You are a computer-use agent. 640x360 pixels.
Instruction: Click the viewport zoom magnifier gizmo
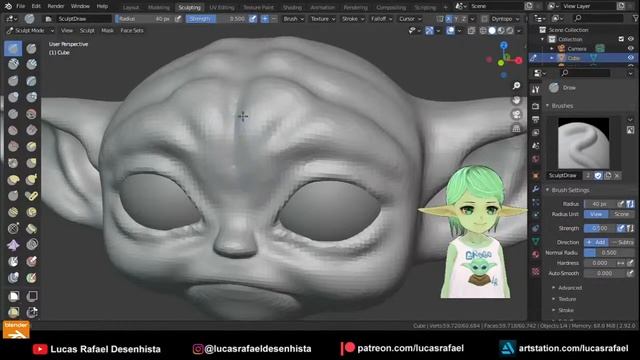(516, 85)
